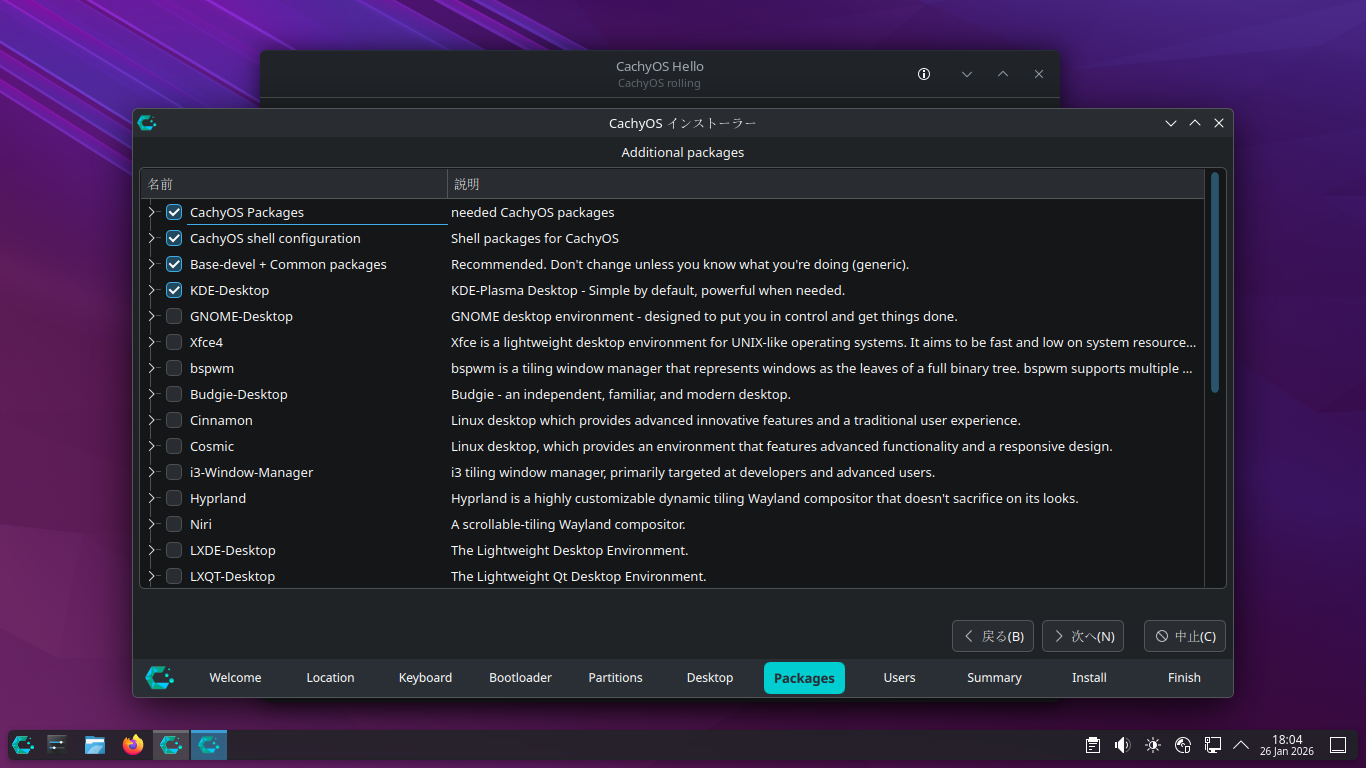Expand the KDE-Desktop package group
This screenshot has height=768, width=1366.
point(152,290)
